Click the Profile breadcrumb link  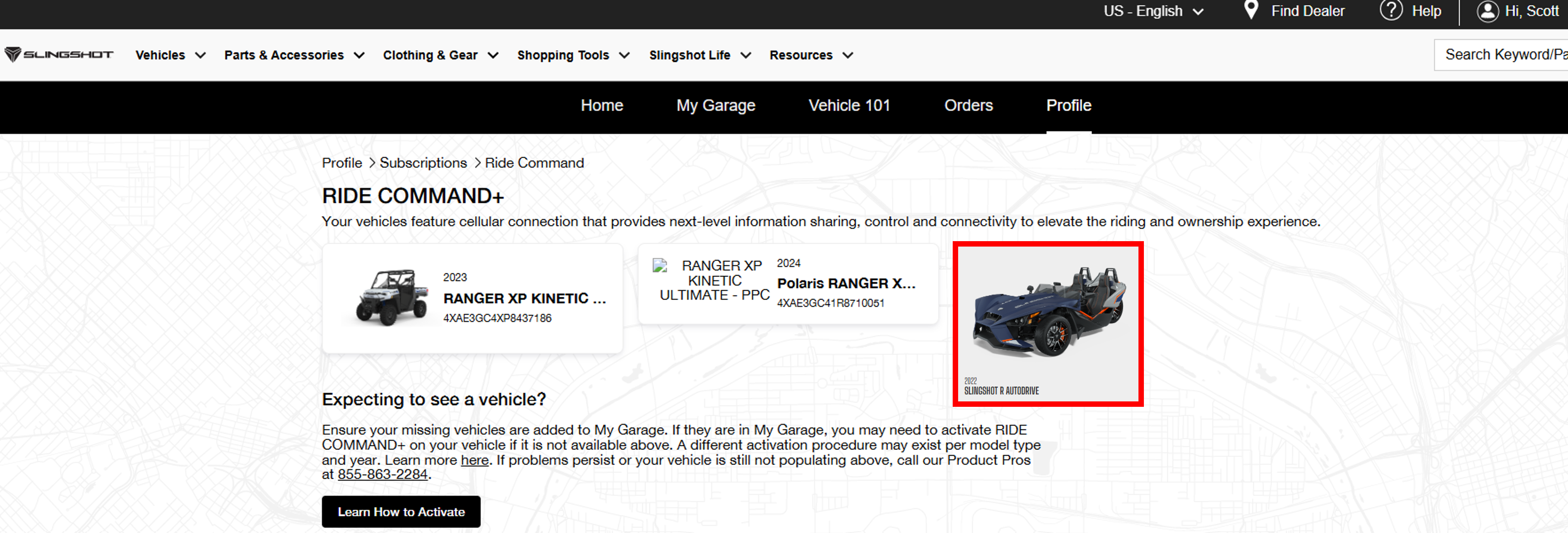(x=341, y=163)
